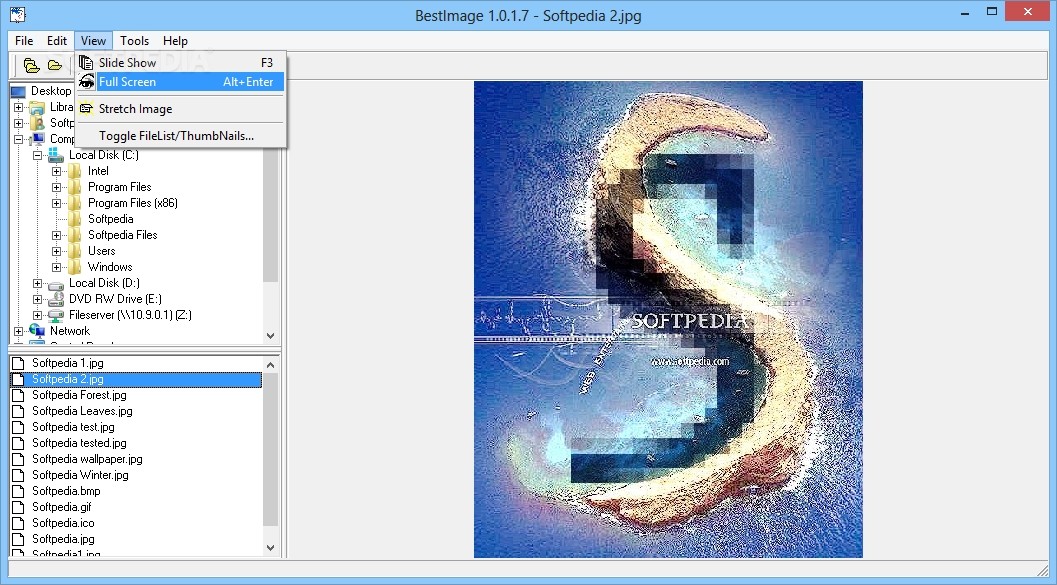Click the Stretch Image menu icon

(86, 109)
